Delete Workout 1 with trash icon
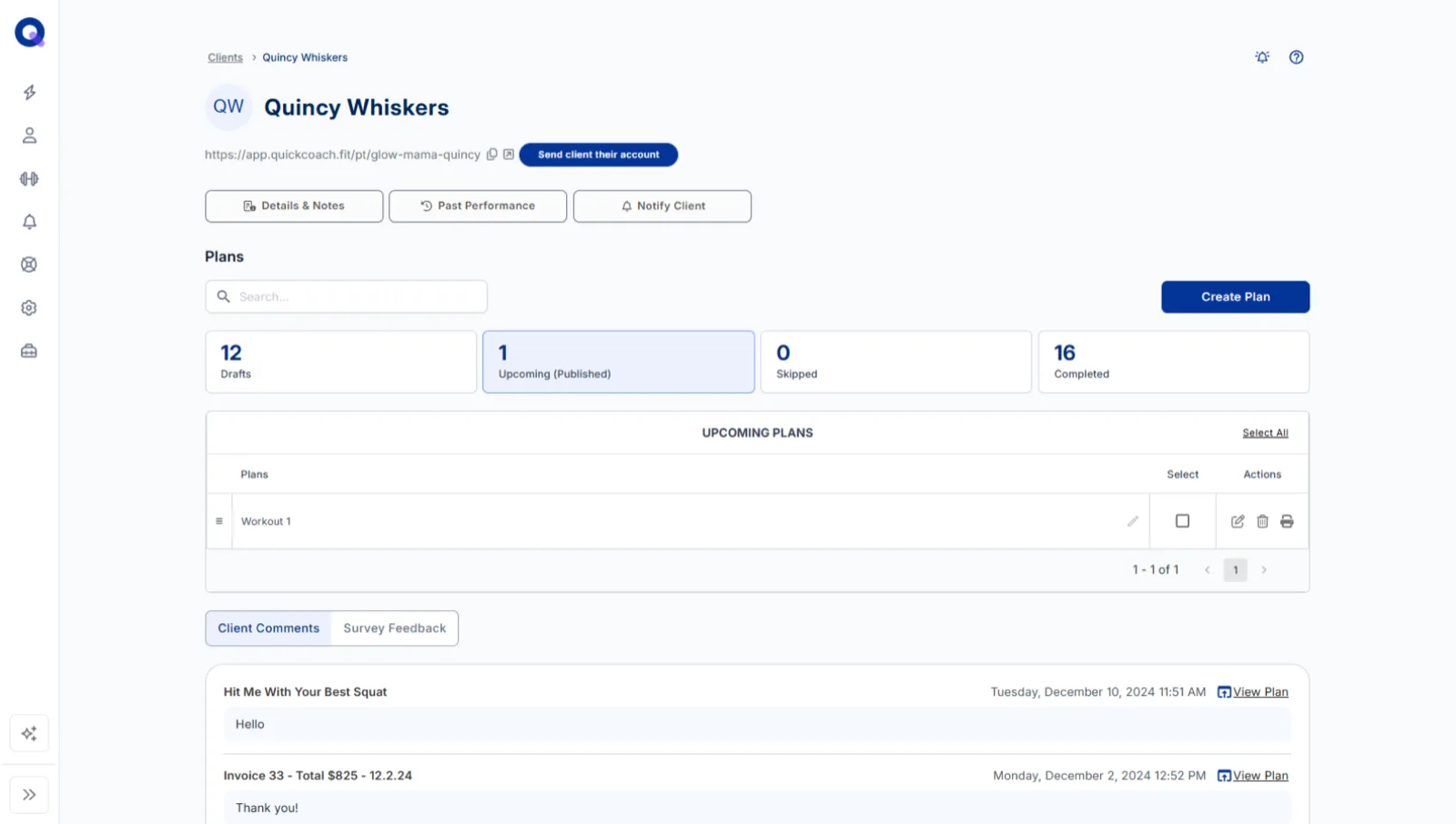The height and width of the screenshot is (824, 1456). pyautogui.click(x=1262, y=521)
